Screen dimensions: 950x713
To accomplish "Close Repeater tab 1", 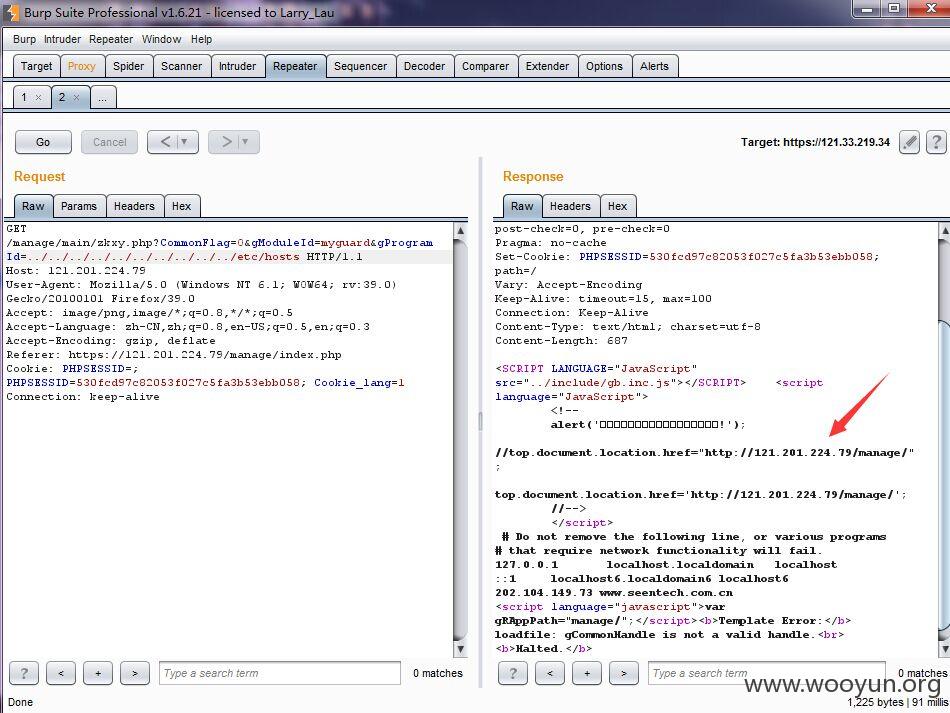I will tap(38, 98).
